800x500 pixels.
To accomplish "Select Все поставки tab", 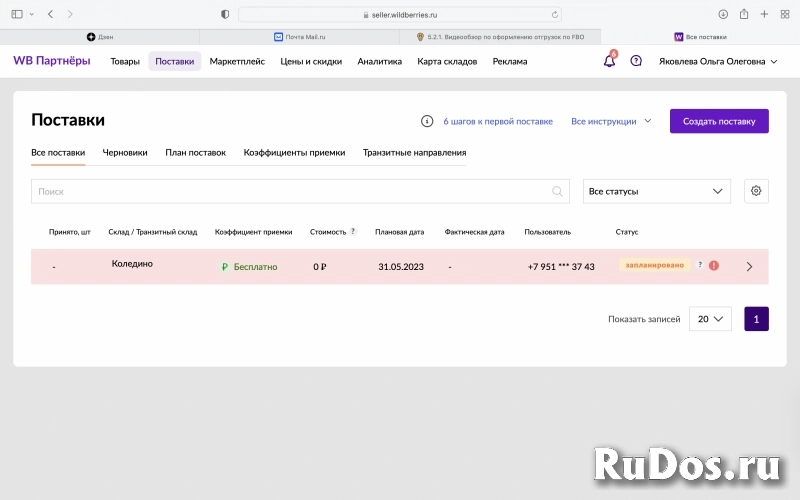I will [x=58, y=153].
